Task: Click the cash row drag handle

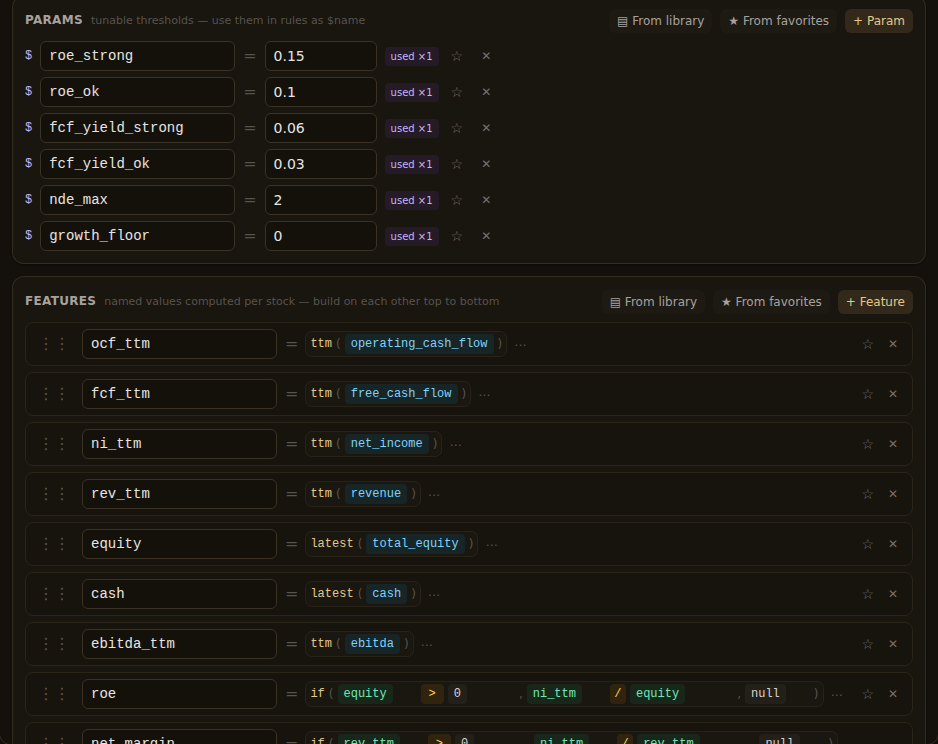Action: (54, 594)
